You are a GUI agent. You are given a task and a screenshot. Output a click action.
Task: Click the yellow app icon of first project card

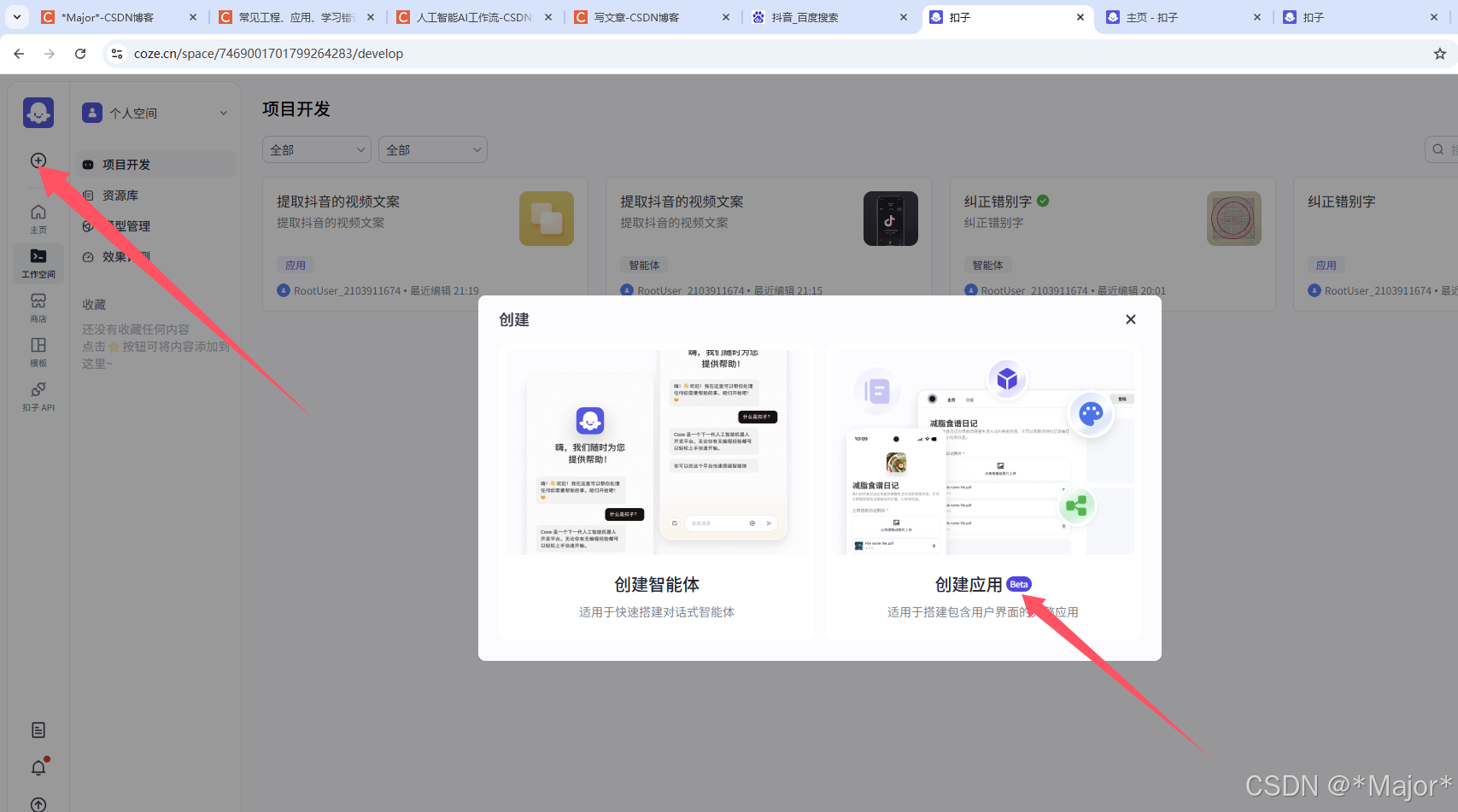tap(547, 219)
